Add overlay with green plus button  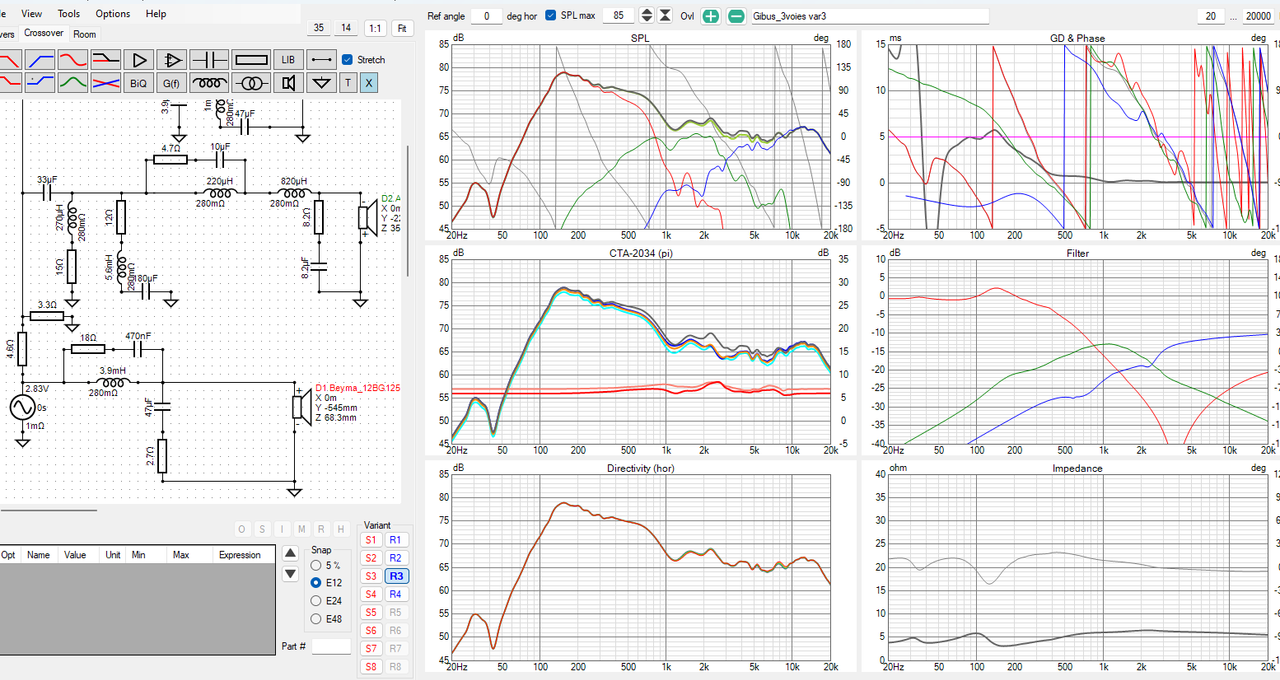point(710,16)
